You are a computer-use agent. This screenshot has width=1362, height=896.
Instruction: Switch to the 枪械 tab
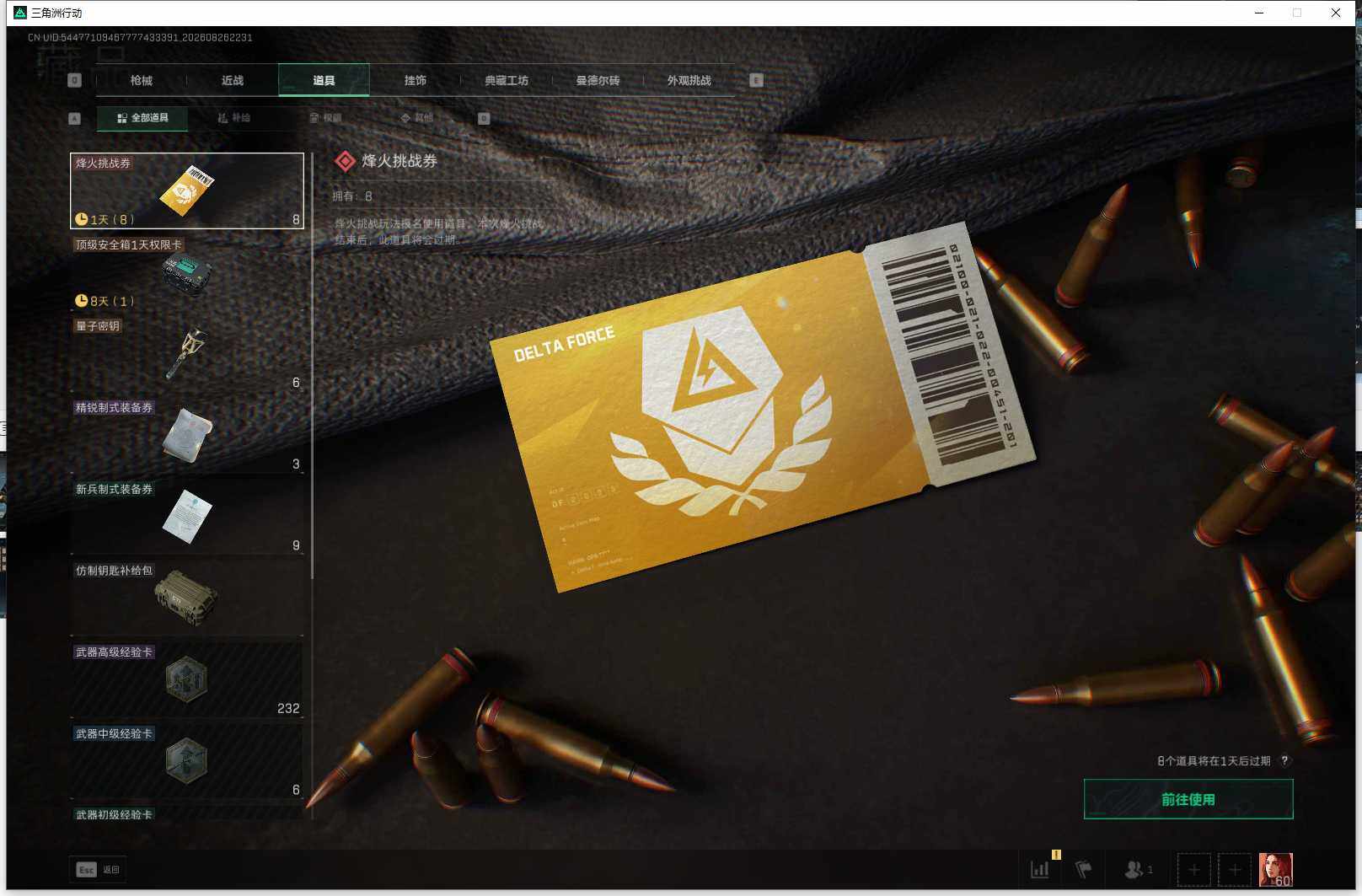141,80
